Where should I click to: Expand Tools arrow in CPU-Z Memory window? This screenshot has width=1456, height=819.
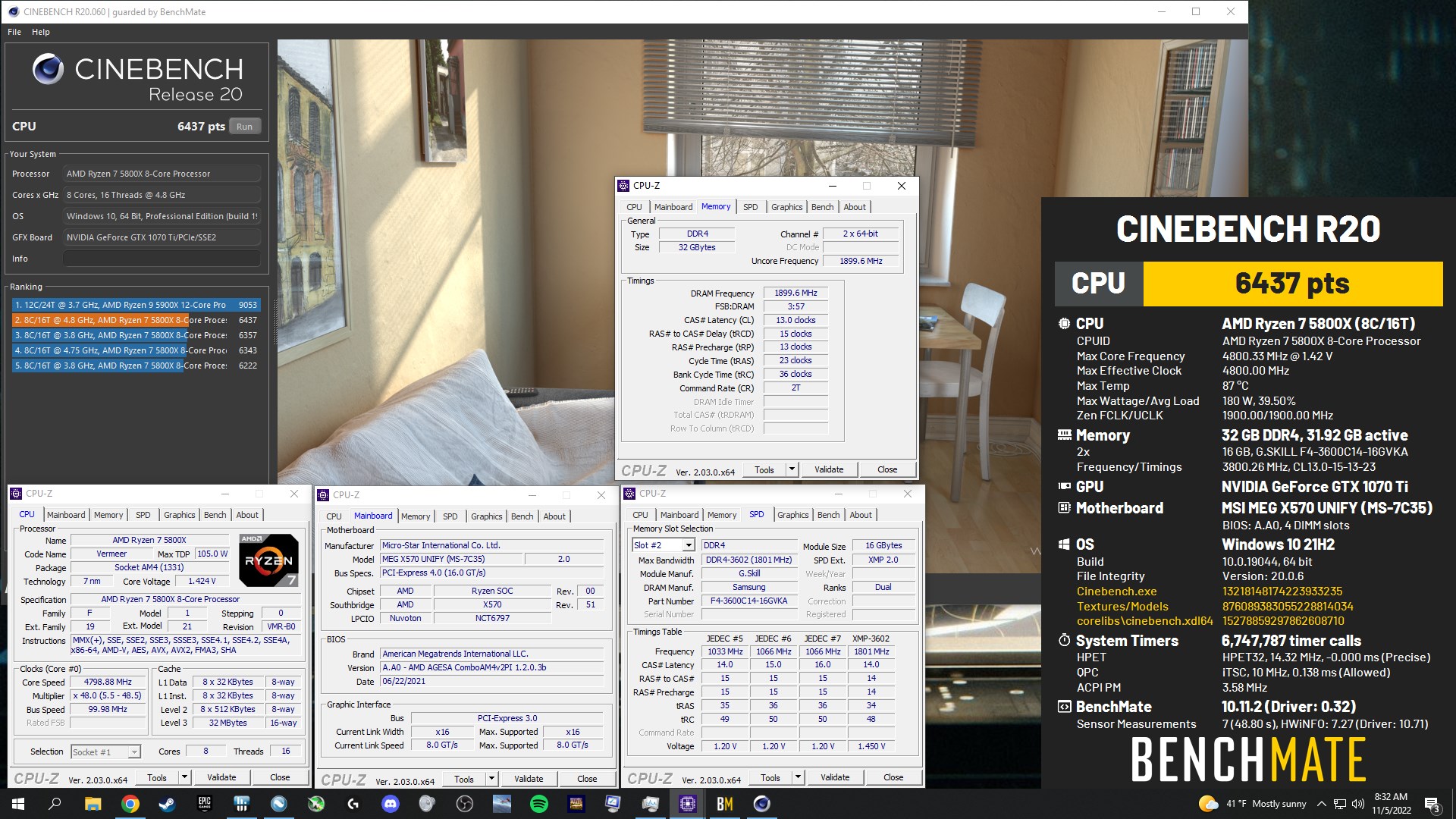pos(792,469)
